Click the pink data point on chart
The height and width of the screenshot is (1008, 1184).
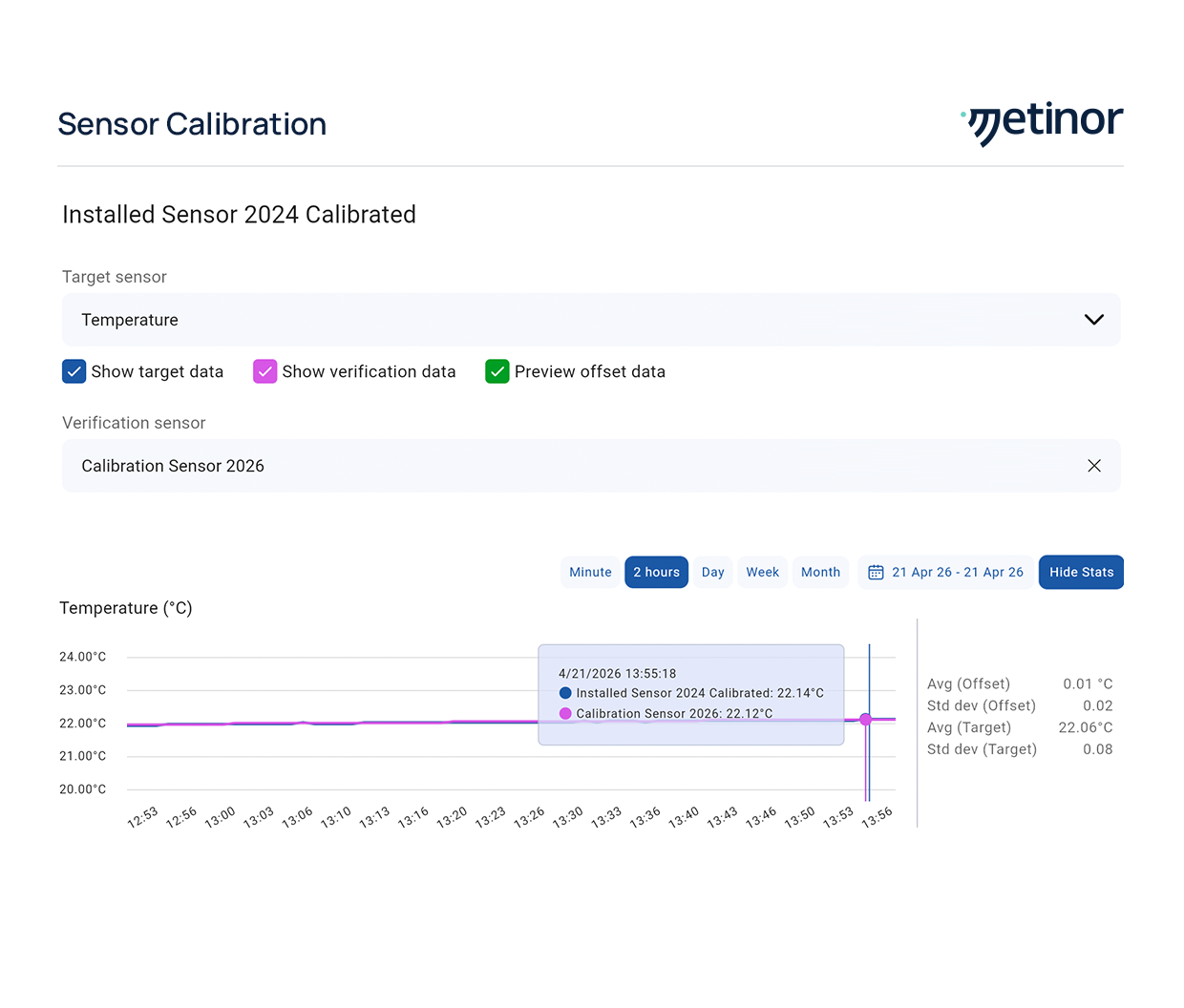(x=866, y=720)
